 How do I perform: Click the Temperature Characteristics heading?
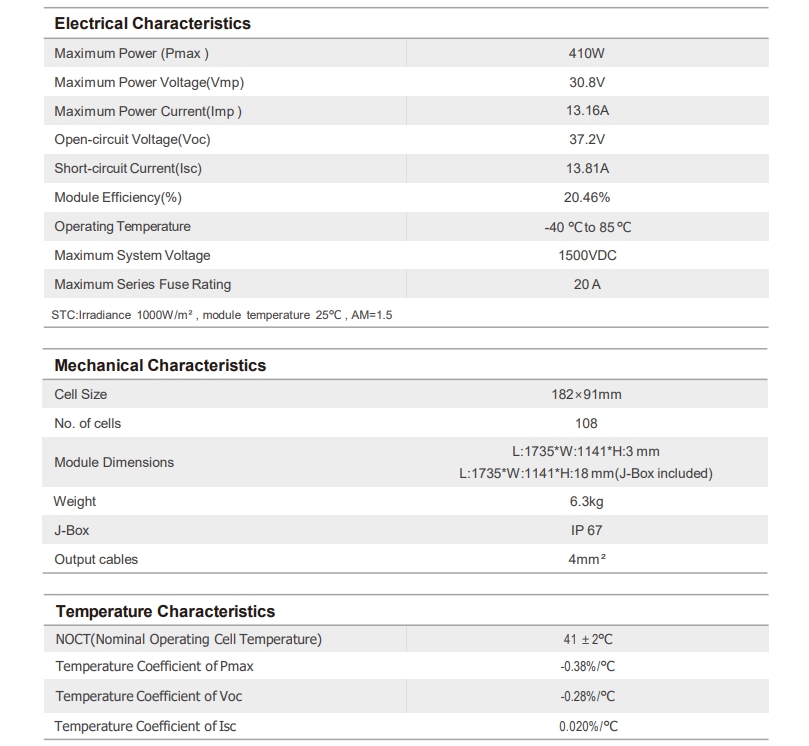pos(165,611)
